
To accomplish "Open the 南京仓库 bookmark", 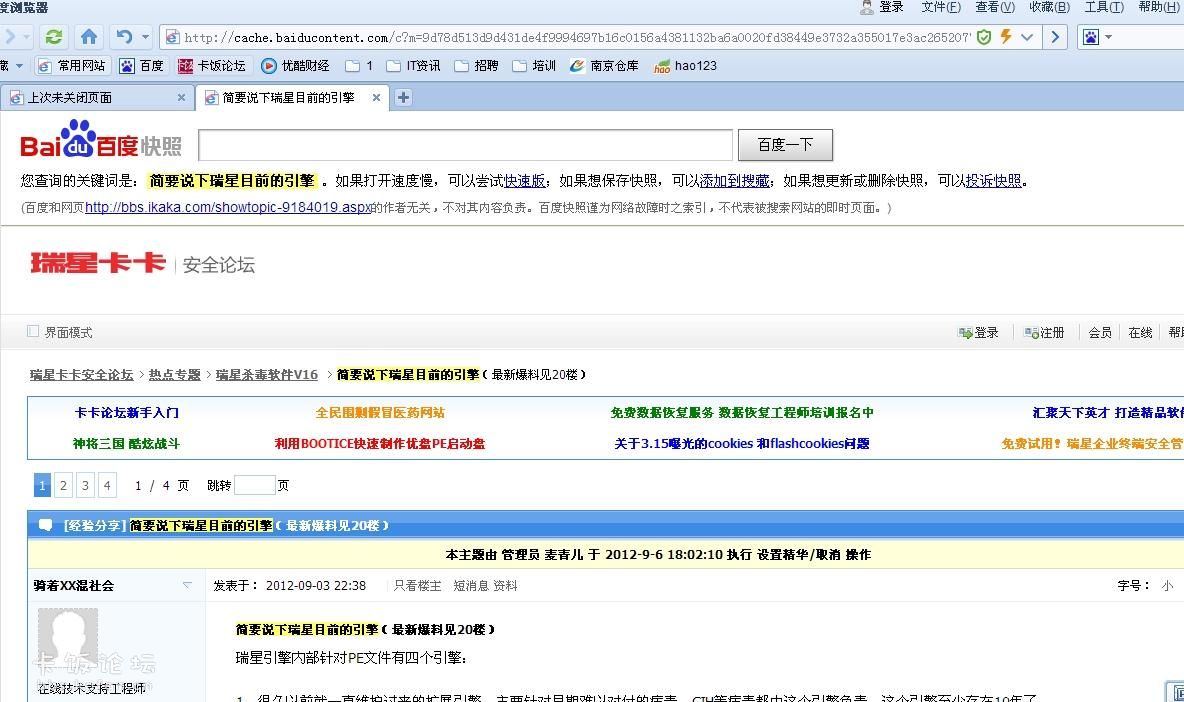I will coord(604,66).
